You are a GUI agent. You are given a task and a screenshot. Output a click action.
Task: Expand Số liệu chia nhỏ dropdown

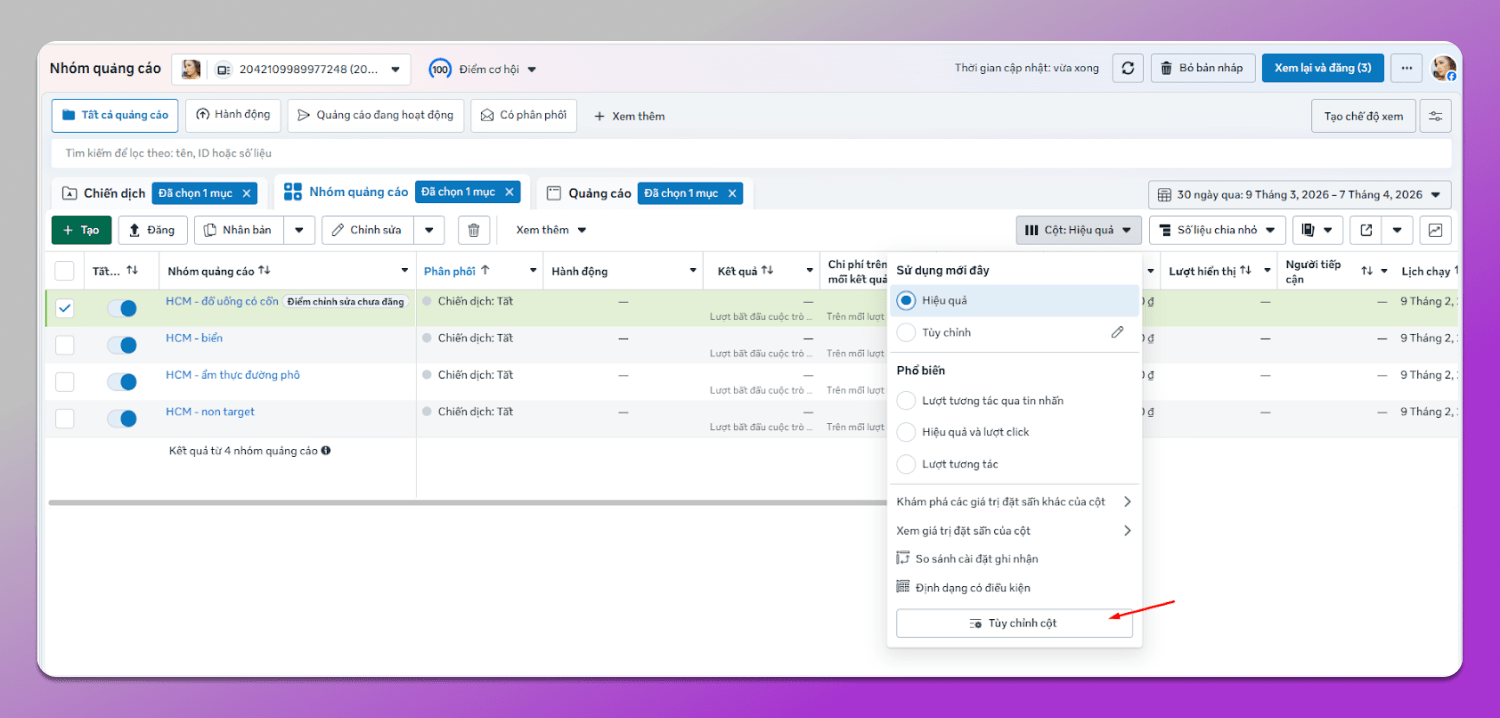pos(1217,230)
